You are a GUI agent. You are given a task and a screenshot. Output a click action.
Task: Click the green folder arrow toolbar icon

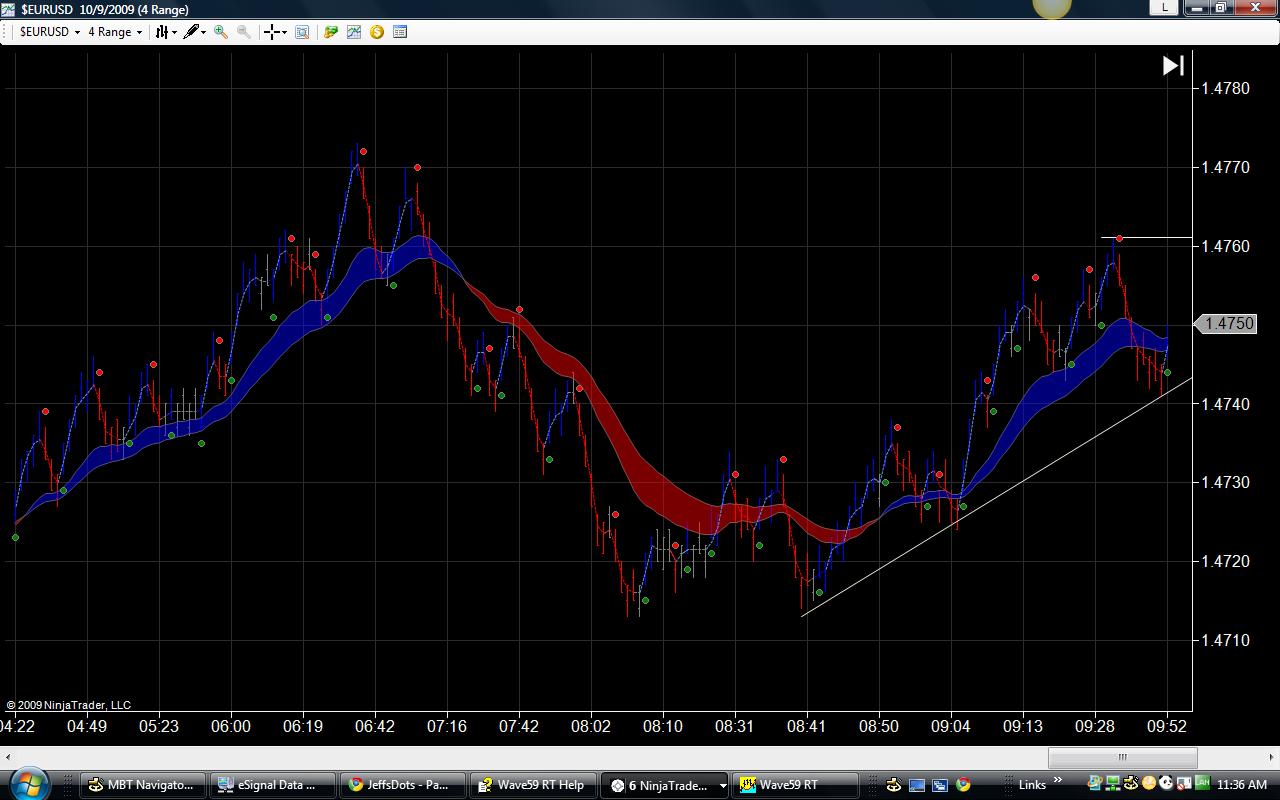click(x=331, y=32)
